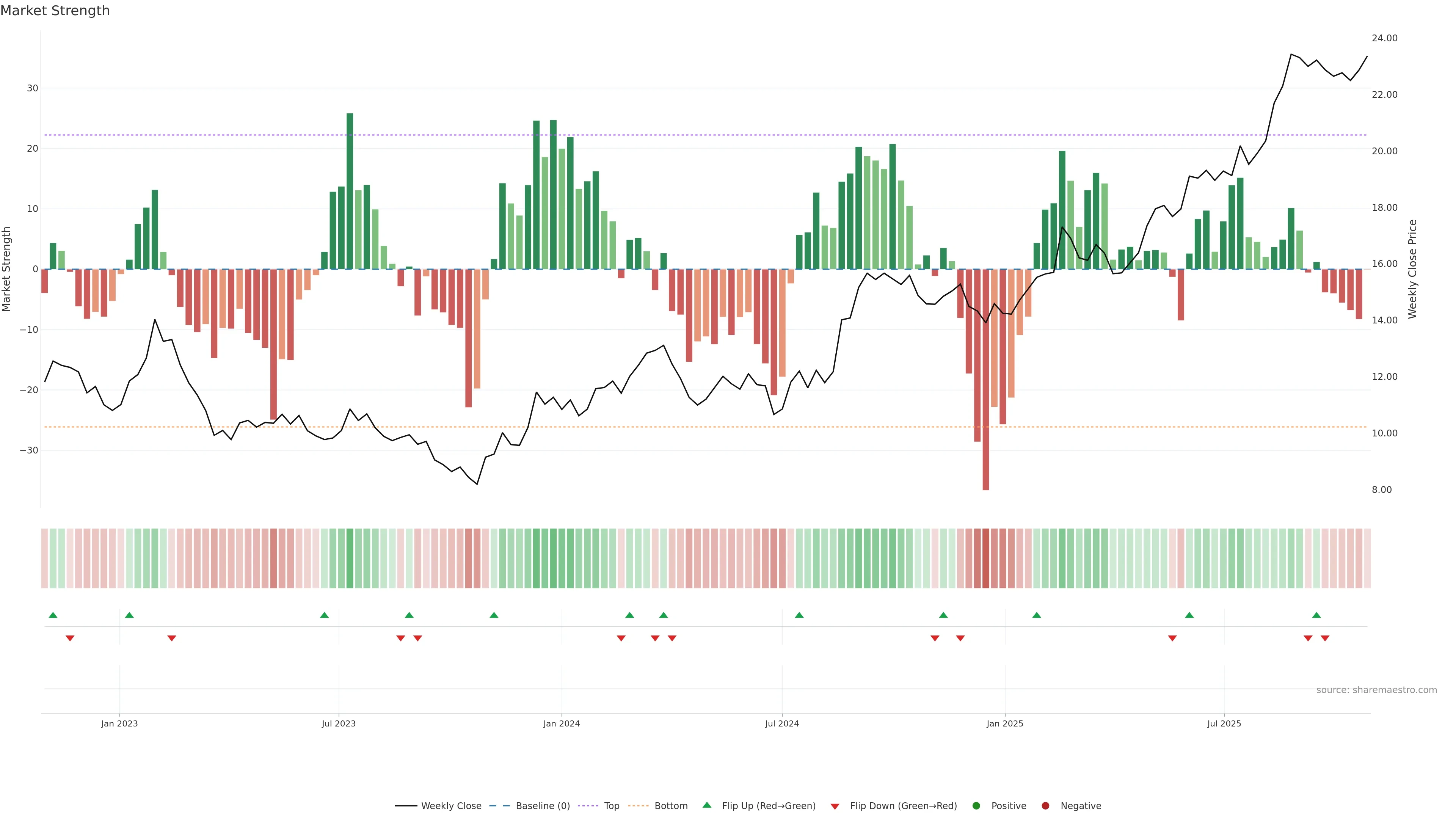This screenshot has width=1456, height=819.
Task: Click the darkest red cell in the heatmap strip
Action: 986,558
